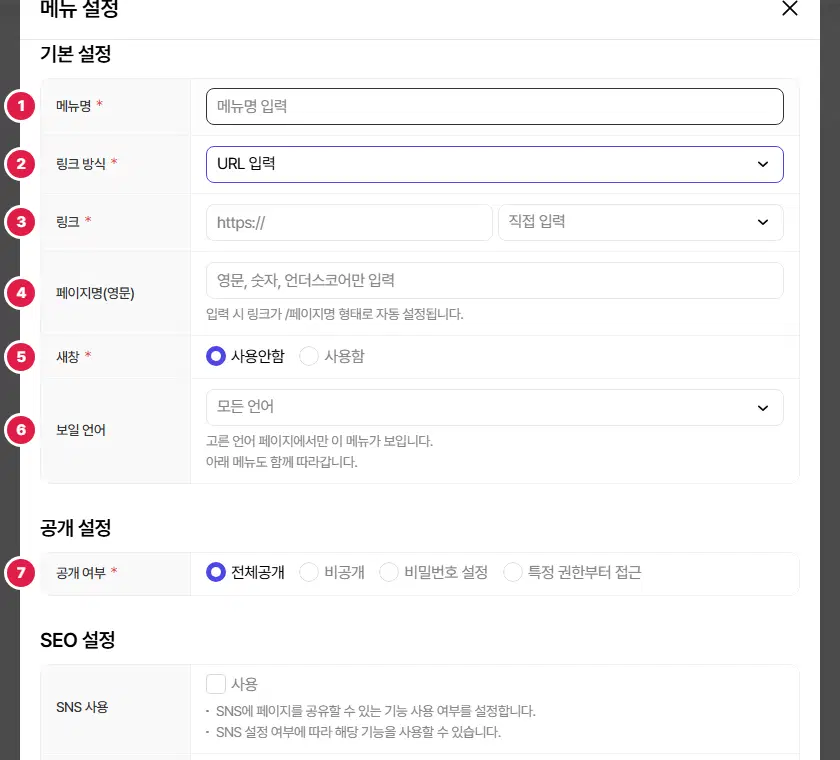Select the 전체공개 radio option
This screenshot has height=760, width=840.
tap(216, 572)
